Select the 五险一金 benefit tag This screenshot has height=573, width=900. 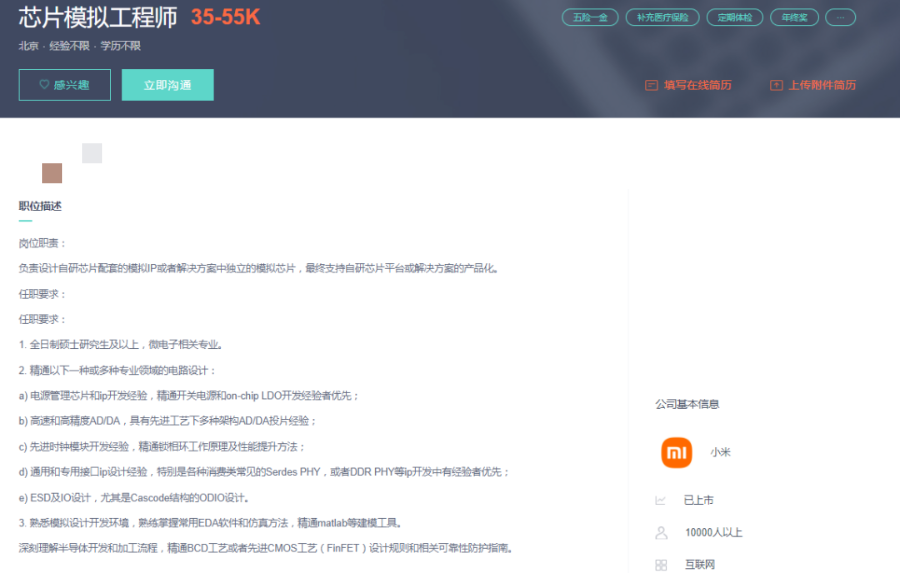coord(590,18)
